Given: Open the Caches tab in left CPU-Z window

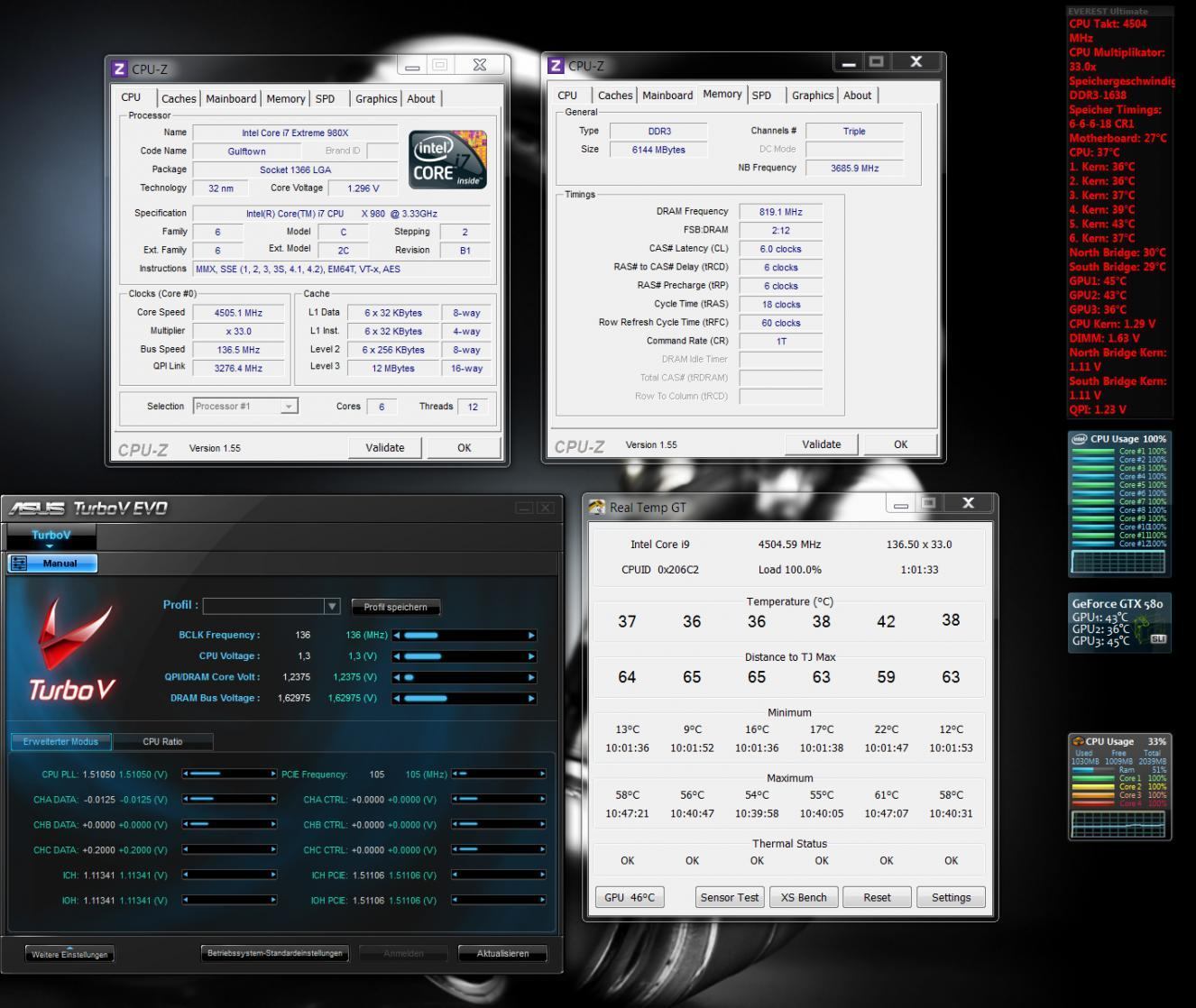Looking at the screenshot, I should pos(179,98).
